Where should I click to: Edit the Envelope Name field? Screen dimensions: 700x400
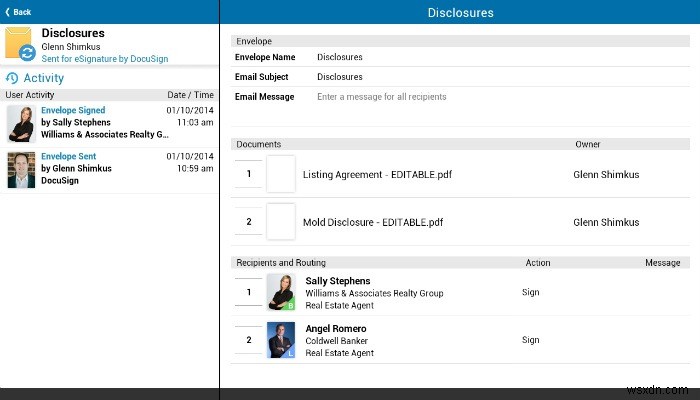(503, 57)
